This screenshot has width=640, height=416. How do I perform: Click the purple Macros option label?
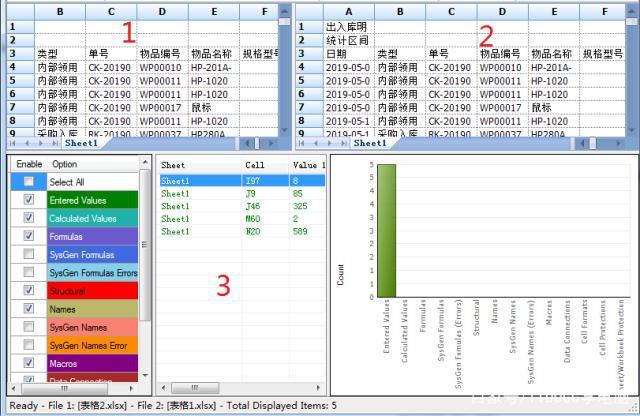[93, 363]
